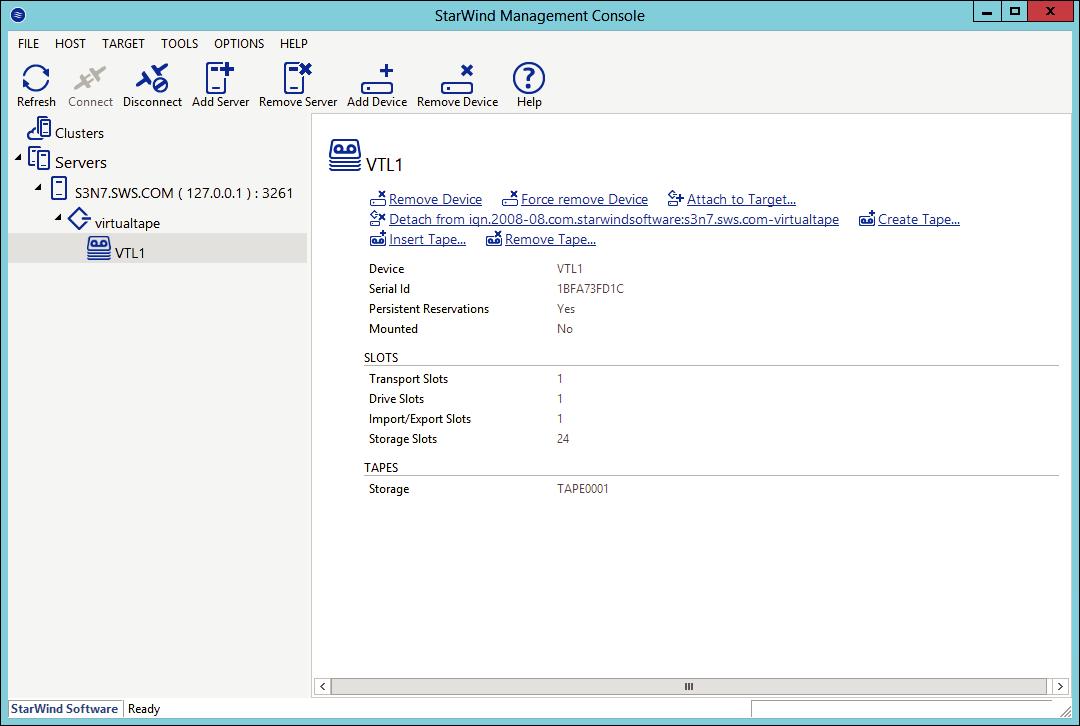Click the virtualtape target diamond icon
Viewport: 1080px width, 726px height.
pyautogui.click(x=79, y=219)
